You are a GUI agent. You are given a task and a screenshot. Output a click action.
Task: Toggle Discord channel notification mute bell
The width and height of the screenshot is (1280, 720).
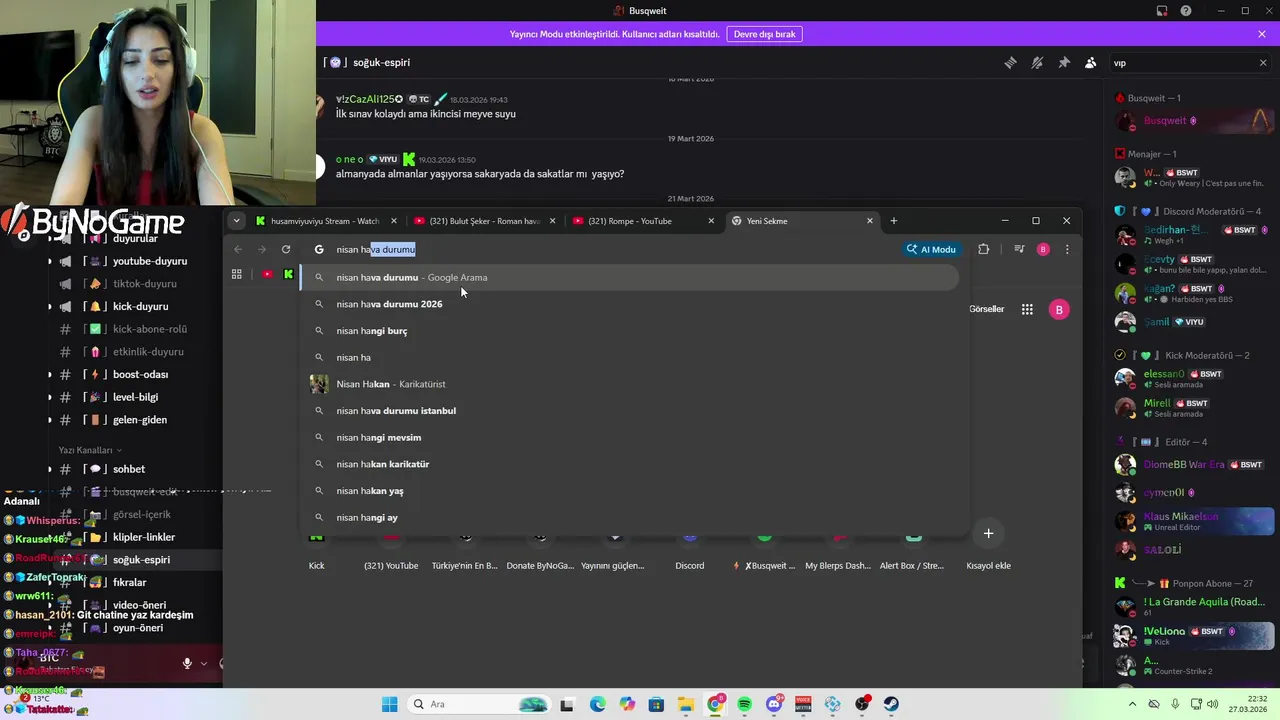[1037, 62]
